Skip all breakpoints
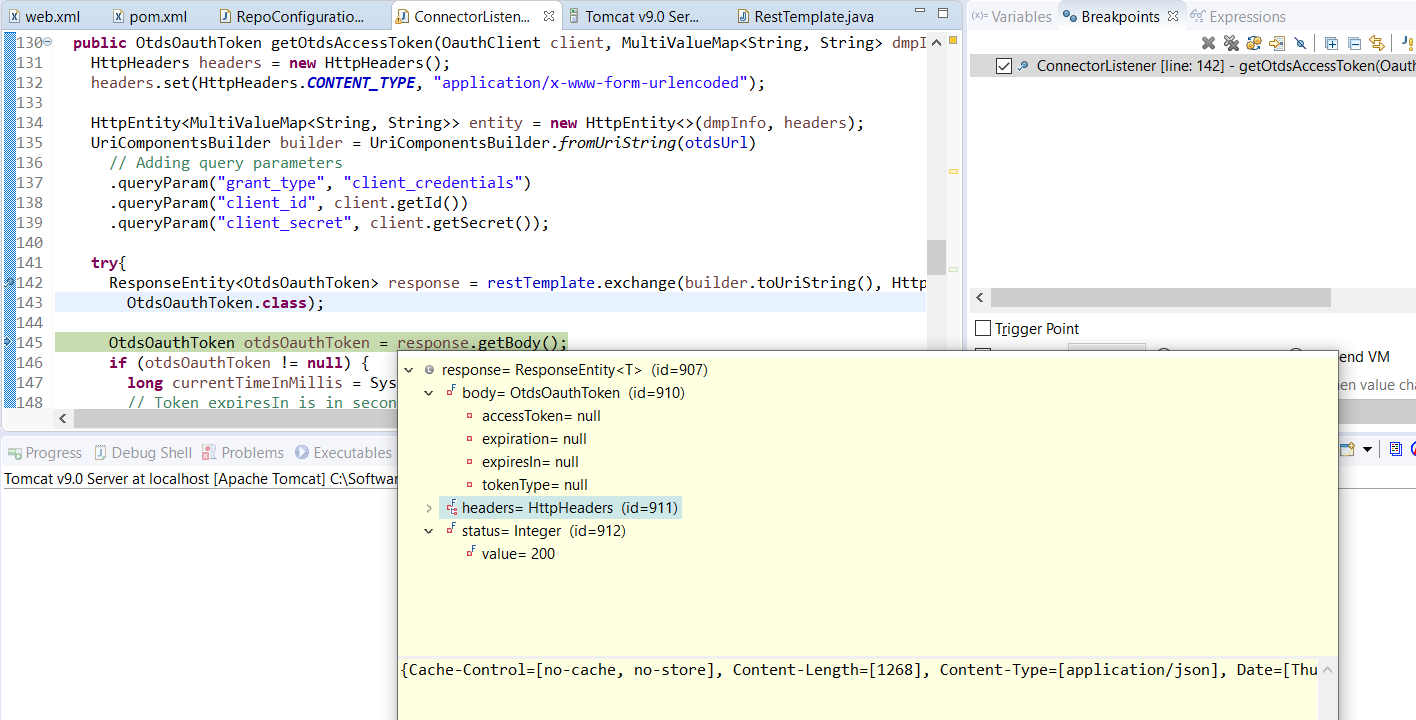Viewport: 1416px width, 720px height. (x=1301, y=42)
